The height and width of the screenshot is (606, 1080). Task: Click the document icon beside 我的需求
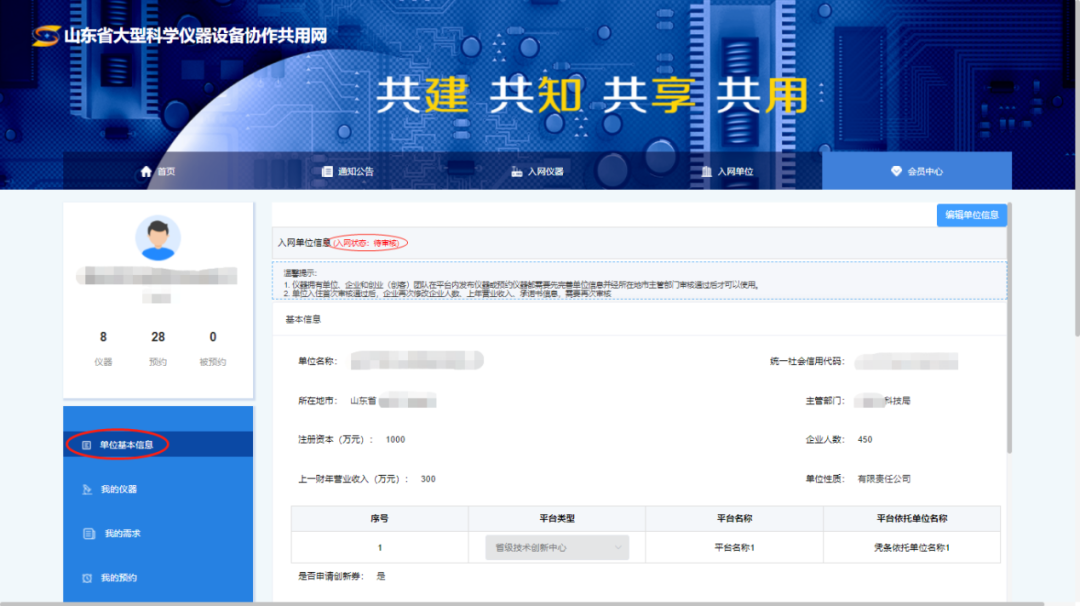(87, 533)
